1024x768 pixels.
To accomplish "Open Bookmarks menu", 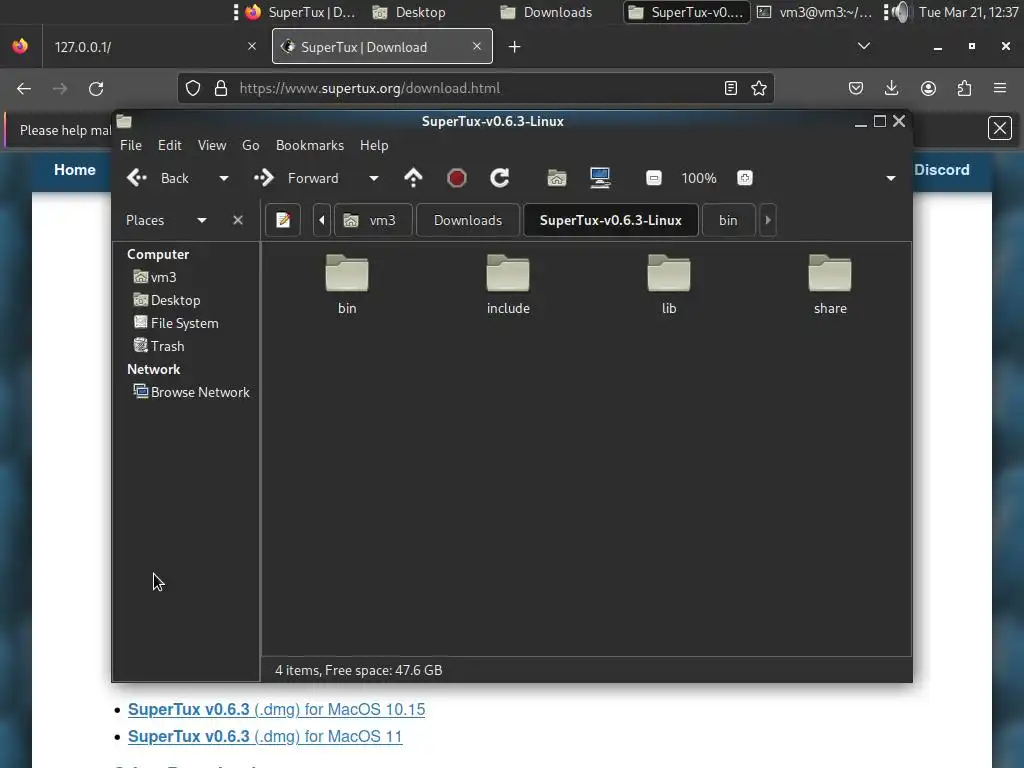I will pos(310,145).
